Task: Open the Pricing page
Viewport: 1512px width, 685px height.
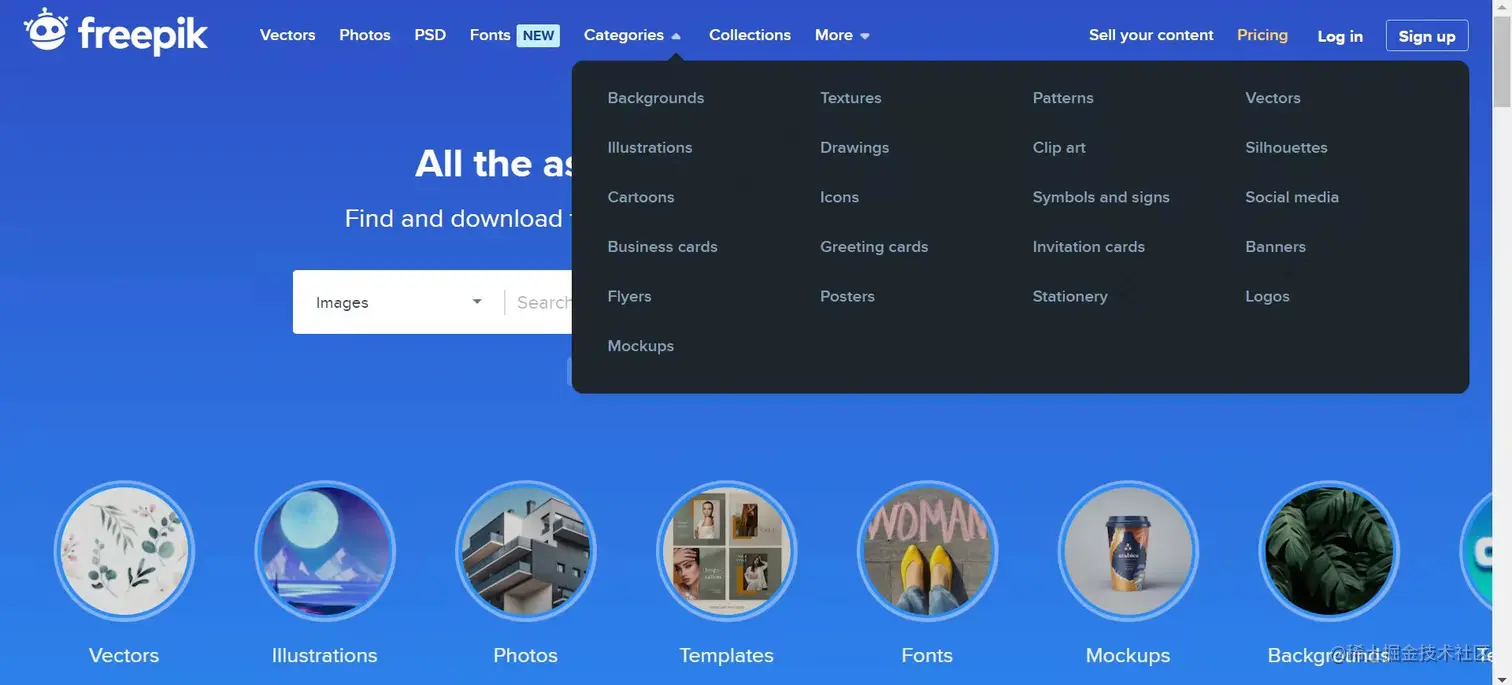Action: pyautogui.click(x=1262, y=35)
